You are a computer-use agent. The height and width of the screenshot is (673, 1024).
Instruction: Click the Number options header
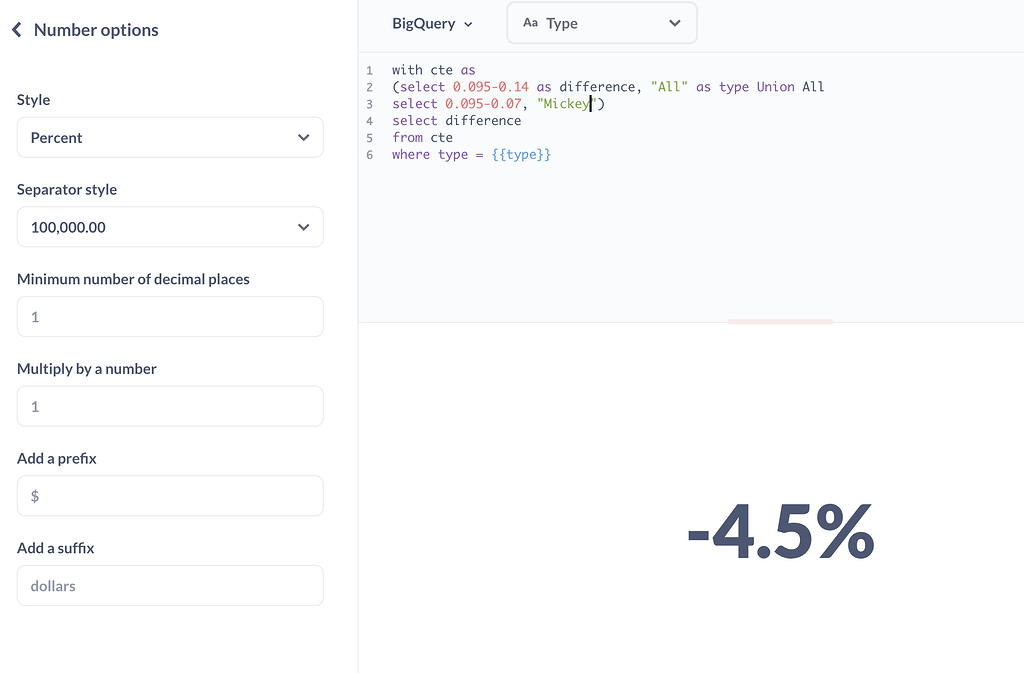point(95,30)
